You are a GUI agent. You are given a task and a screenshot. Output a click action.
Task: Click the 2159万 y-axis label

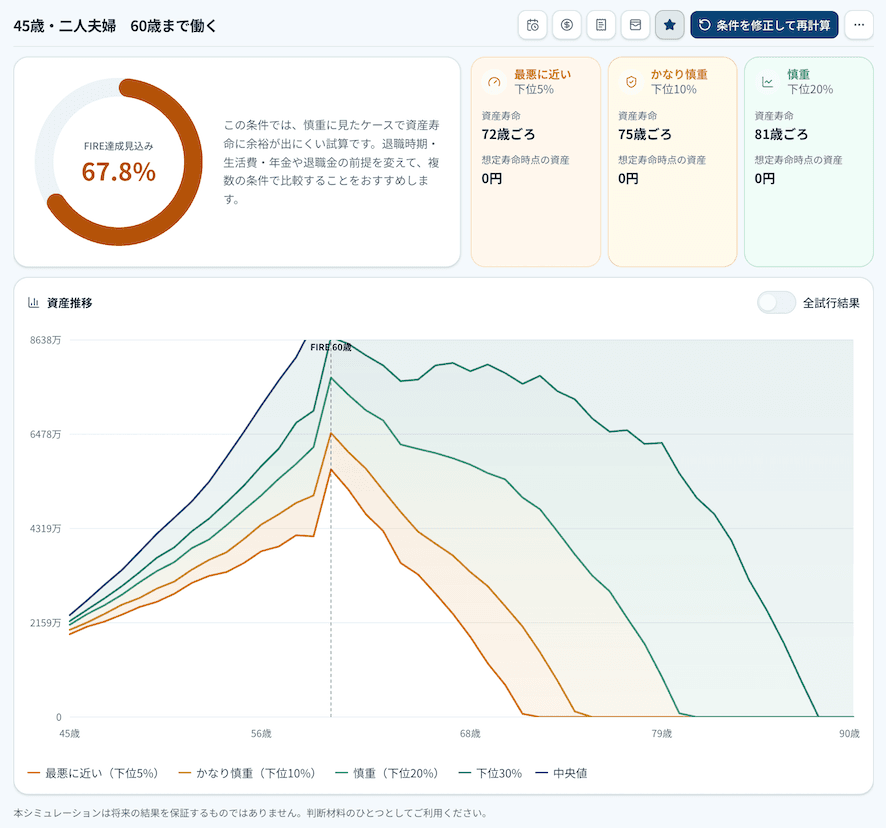(45, 623)
